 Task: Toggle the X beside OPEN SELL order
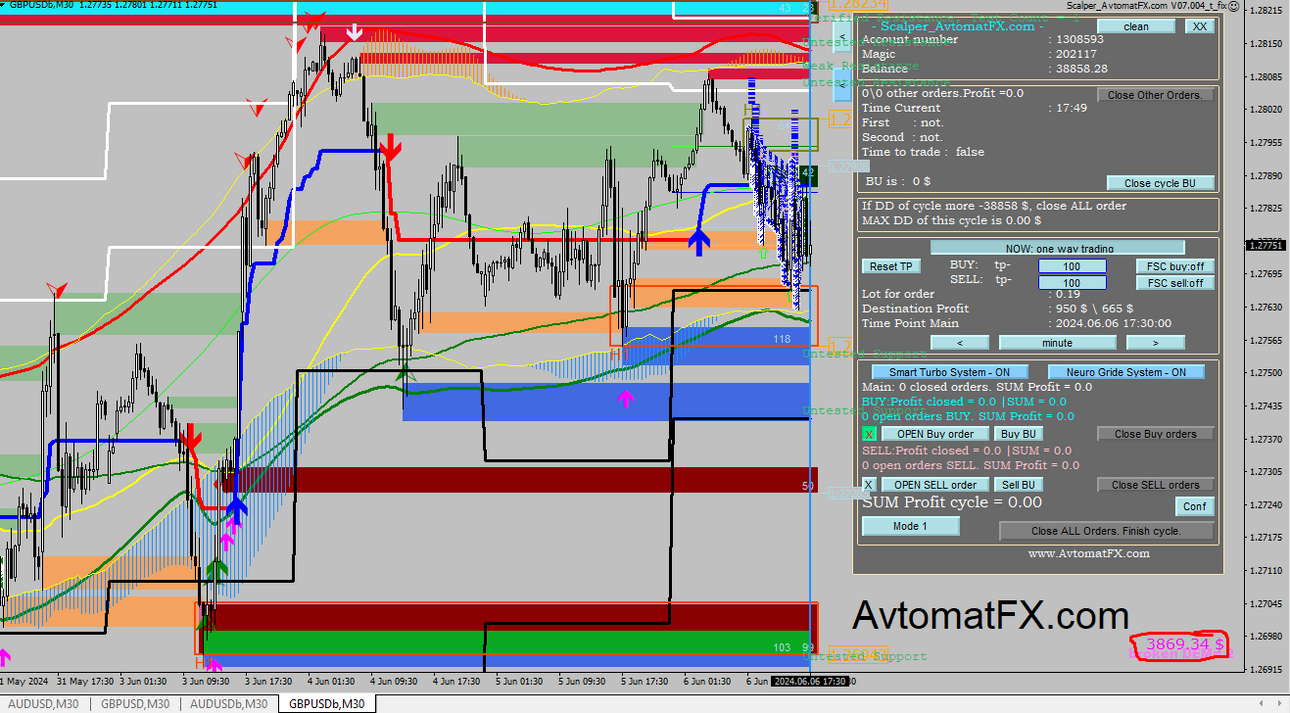869,485
